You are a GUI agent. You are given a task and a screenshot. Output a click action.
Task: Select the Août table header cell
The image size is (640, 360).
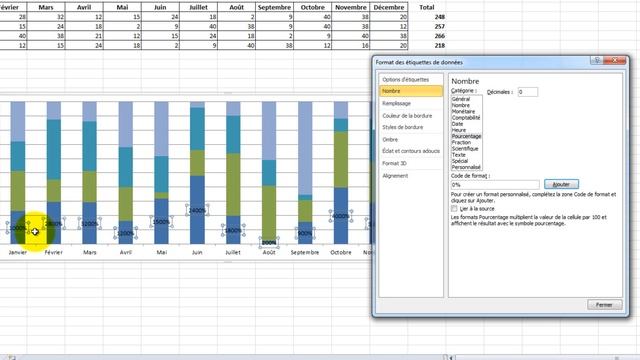coord(237,7)
